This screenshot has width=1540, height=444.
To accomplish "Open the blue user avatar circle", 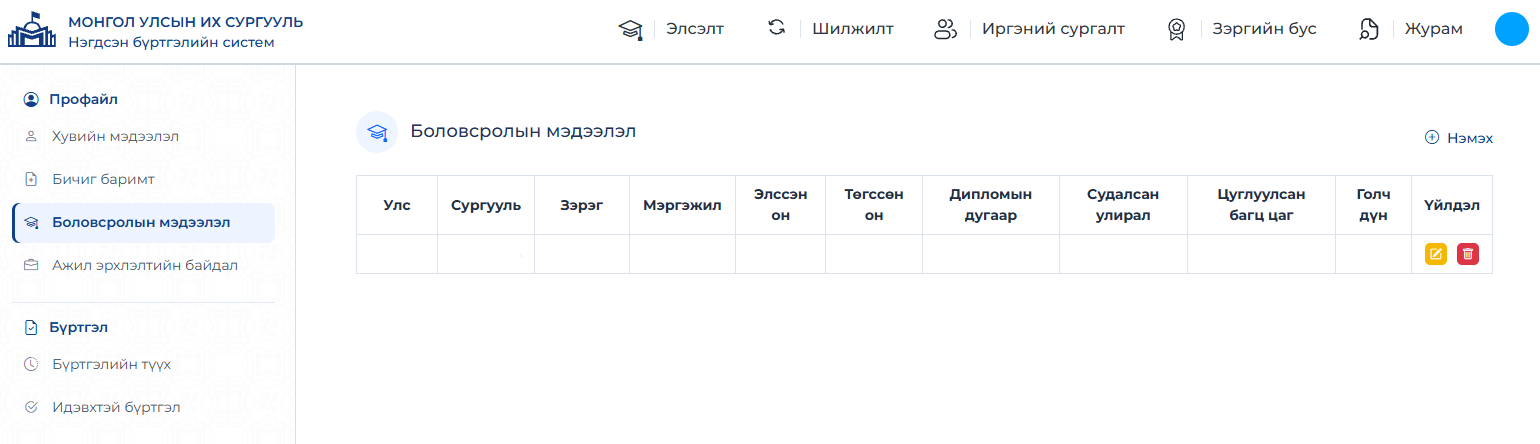I will [x=1511, y=30].
